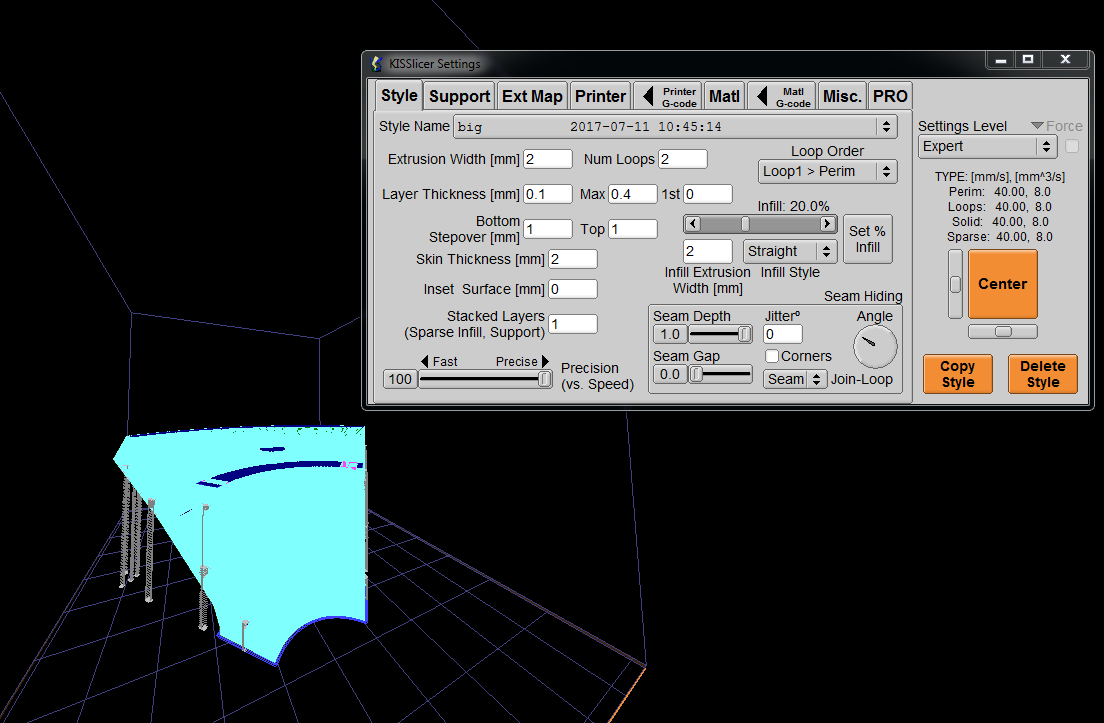Click the Infill Extrusion Width field
Image resolution: width=1104 pixels, height=723 pixels.
click(708, 251)
